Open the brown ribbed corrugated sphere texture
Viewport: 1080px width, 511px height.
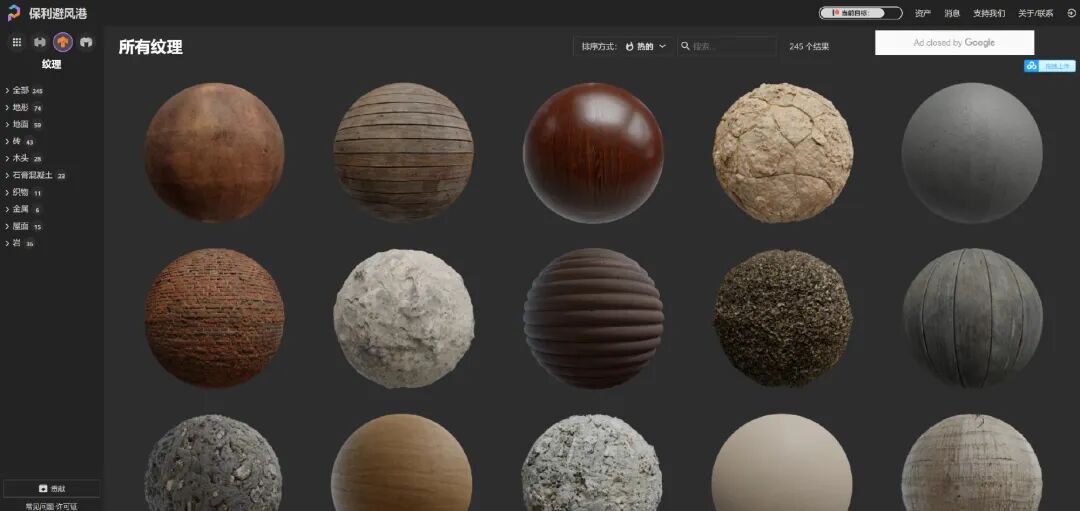coord(593,318)
